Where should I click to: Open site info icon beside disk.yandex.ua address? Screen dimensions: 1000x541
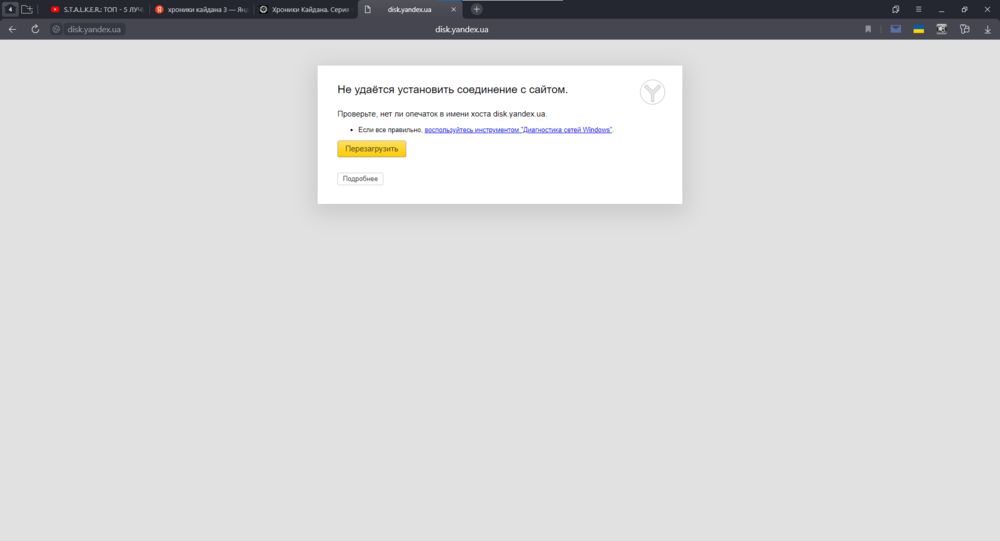pyautogui.click(x=56, y=29)
